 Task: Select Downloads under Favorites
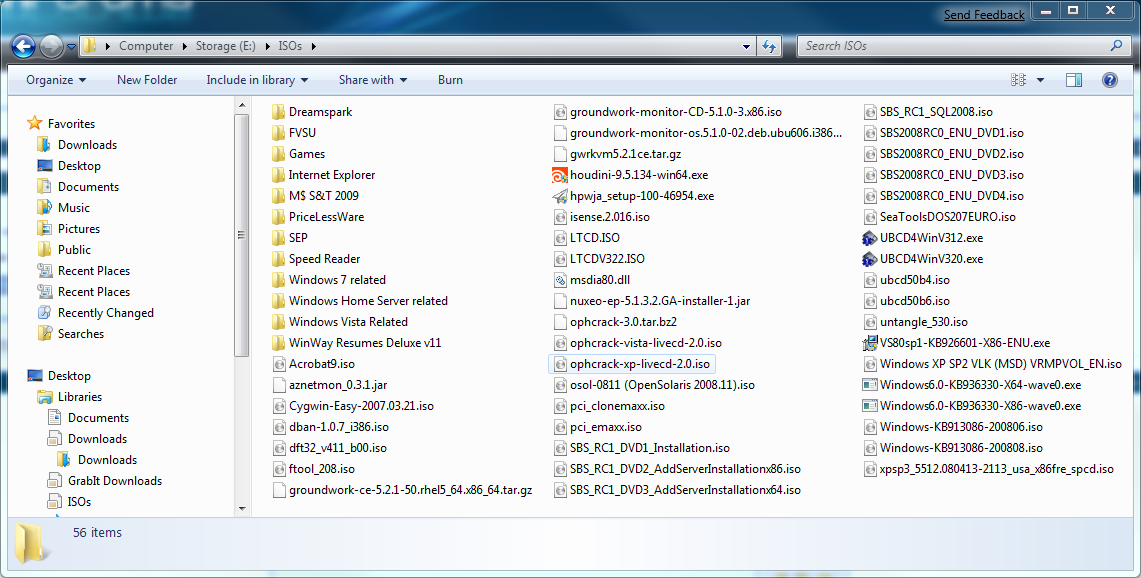(x=87, y=145)
